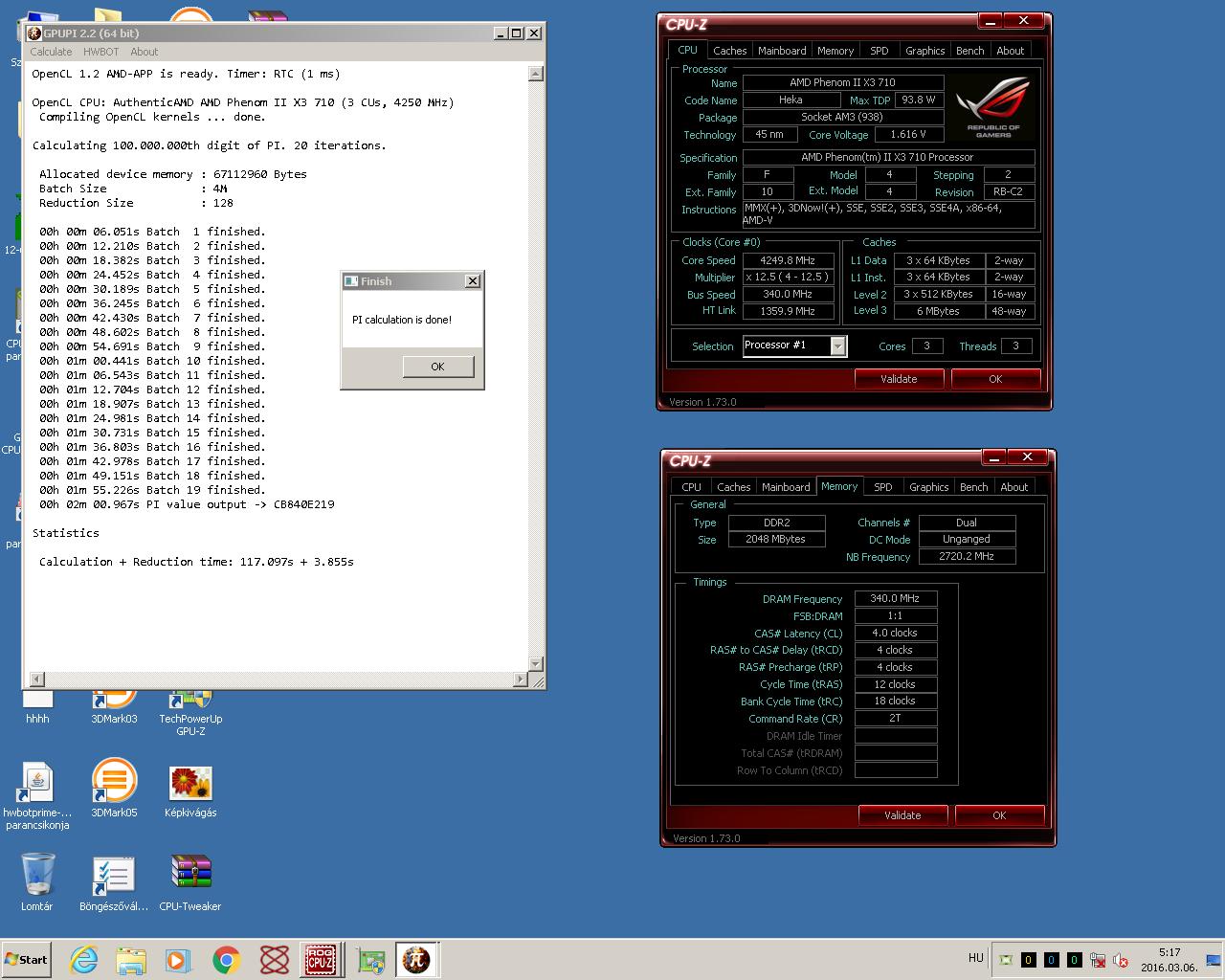1225x980 pixels.
Task: Open About tab in top CPU-Z window
Action: (1010, 51)
